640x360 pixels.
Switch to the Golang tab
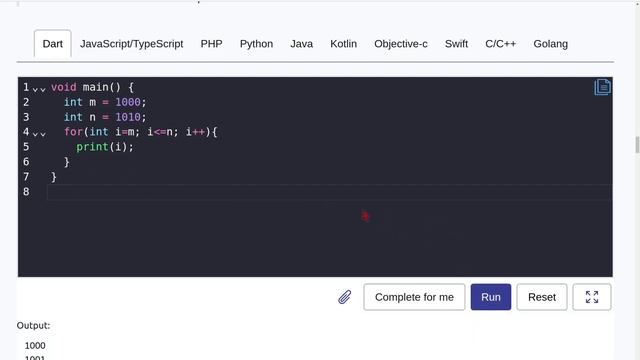[551, 44]
